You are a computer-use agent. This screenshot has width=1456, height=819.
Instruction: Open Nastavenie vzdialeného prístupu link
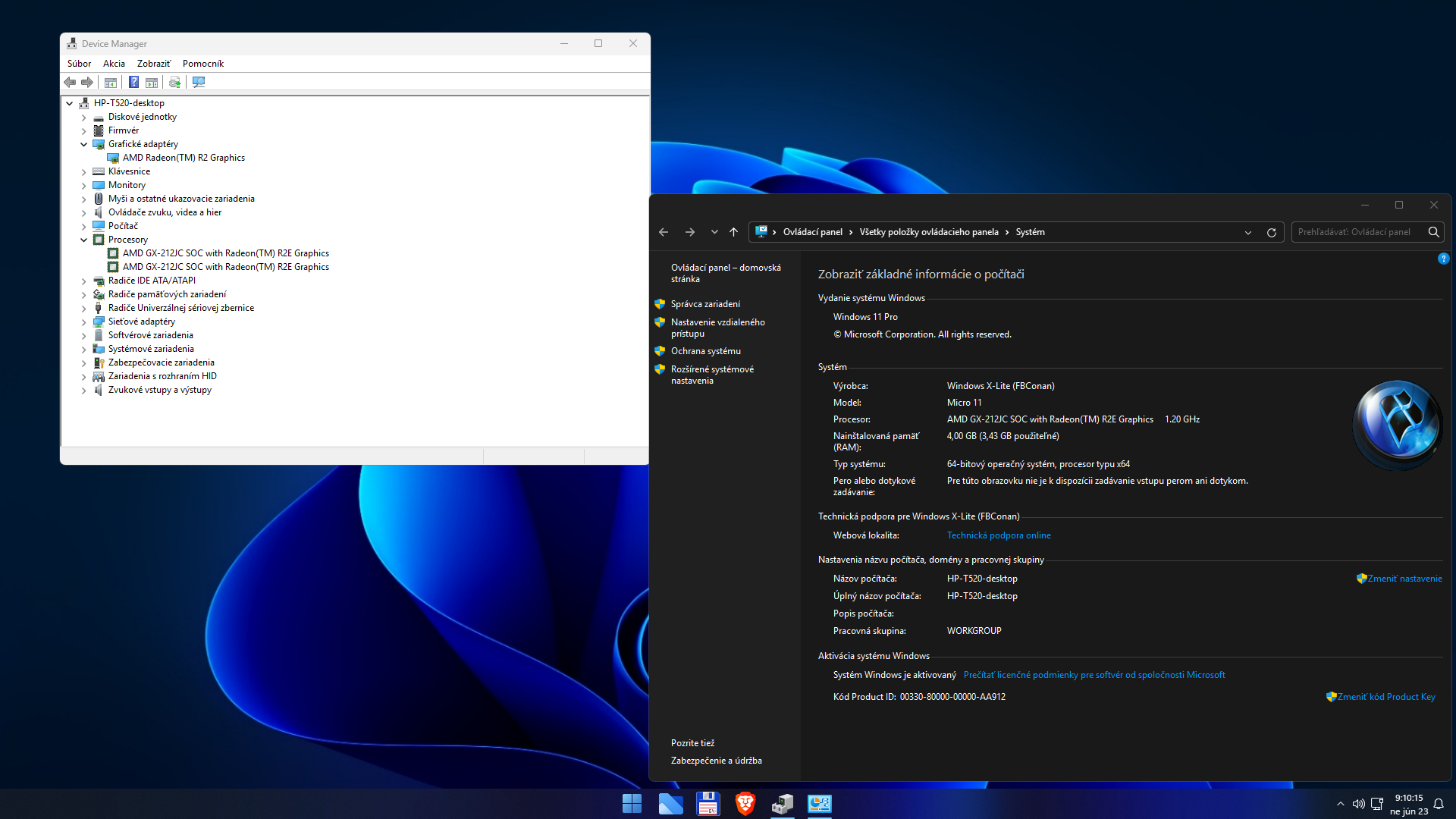[x=718, y=328]
